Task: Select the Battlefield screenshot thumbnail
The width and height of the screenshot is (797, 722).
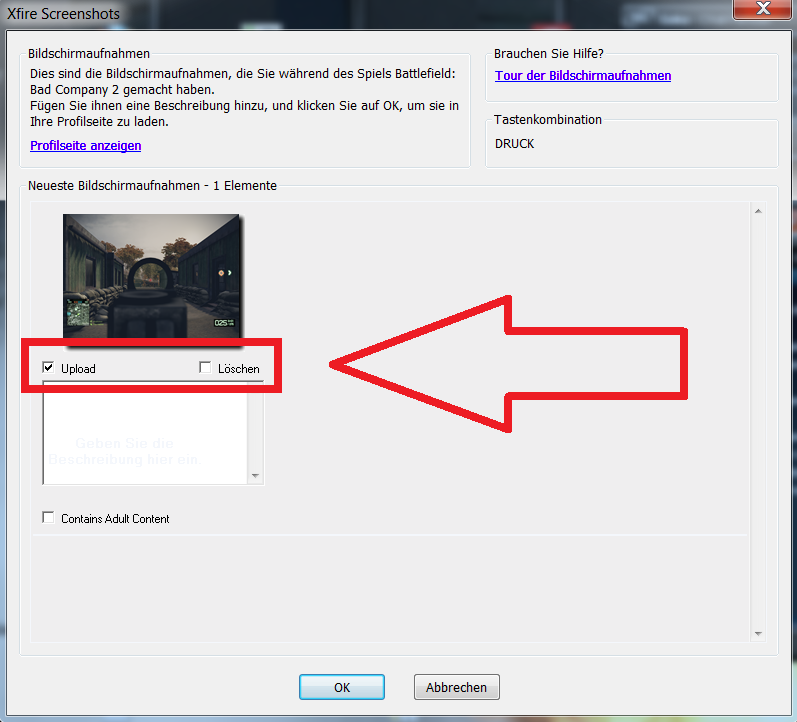Action: (151, 276)
